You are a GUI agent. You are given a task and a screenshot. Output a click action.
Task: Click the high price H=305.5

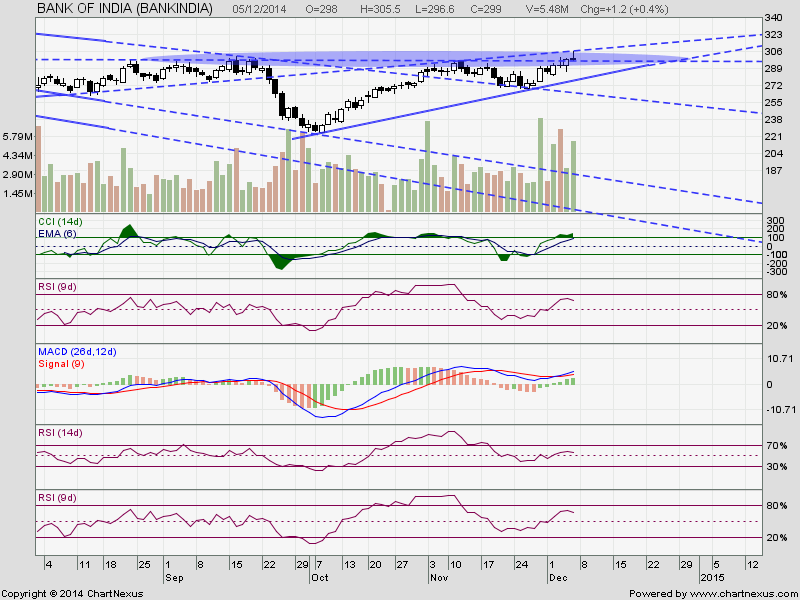tap(380, 9)
